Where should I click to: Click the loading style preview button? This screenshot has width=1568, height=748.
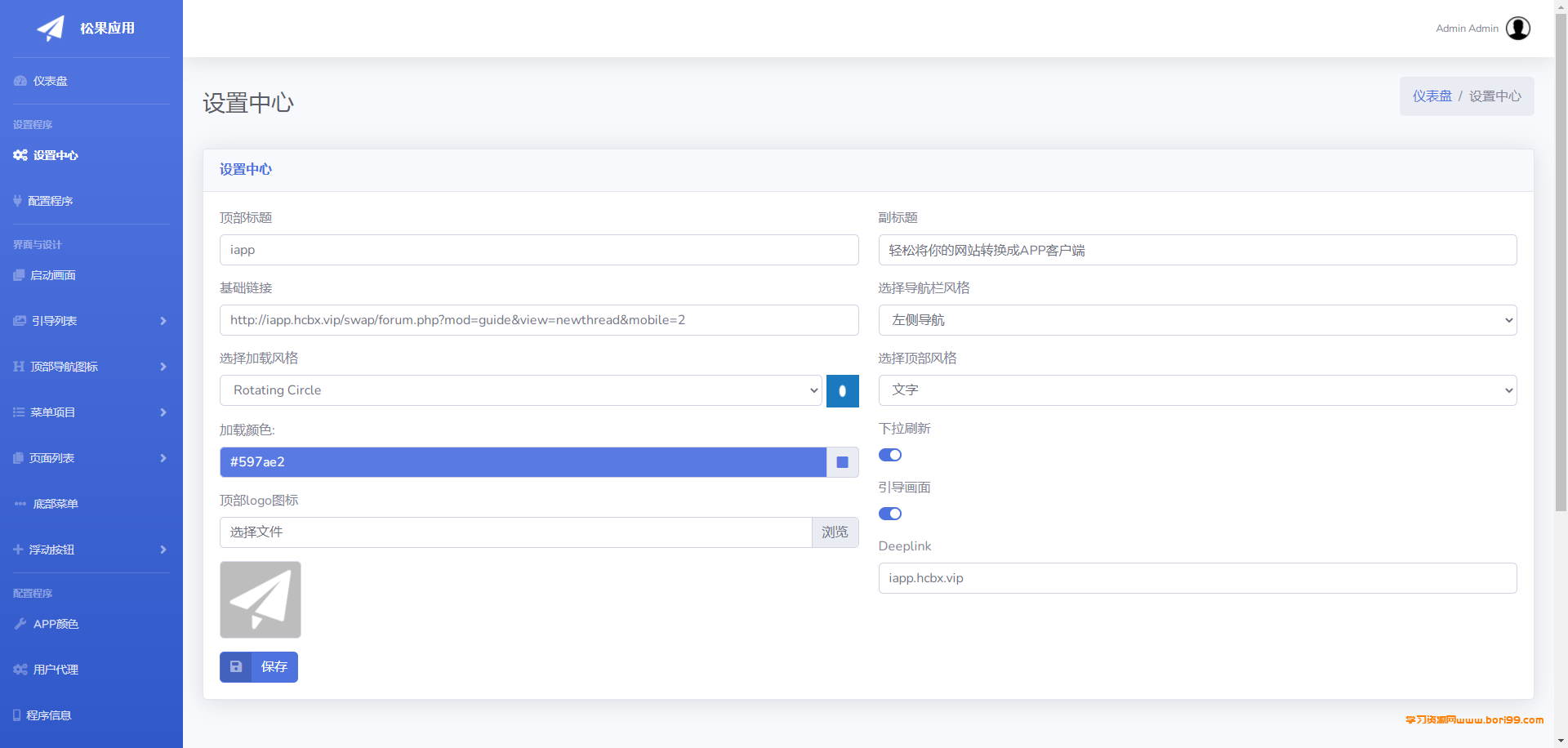point(843,390)
